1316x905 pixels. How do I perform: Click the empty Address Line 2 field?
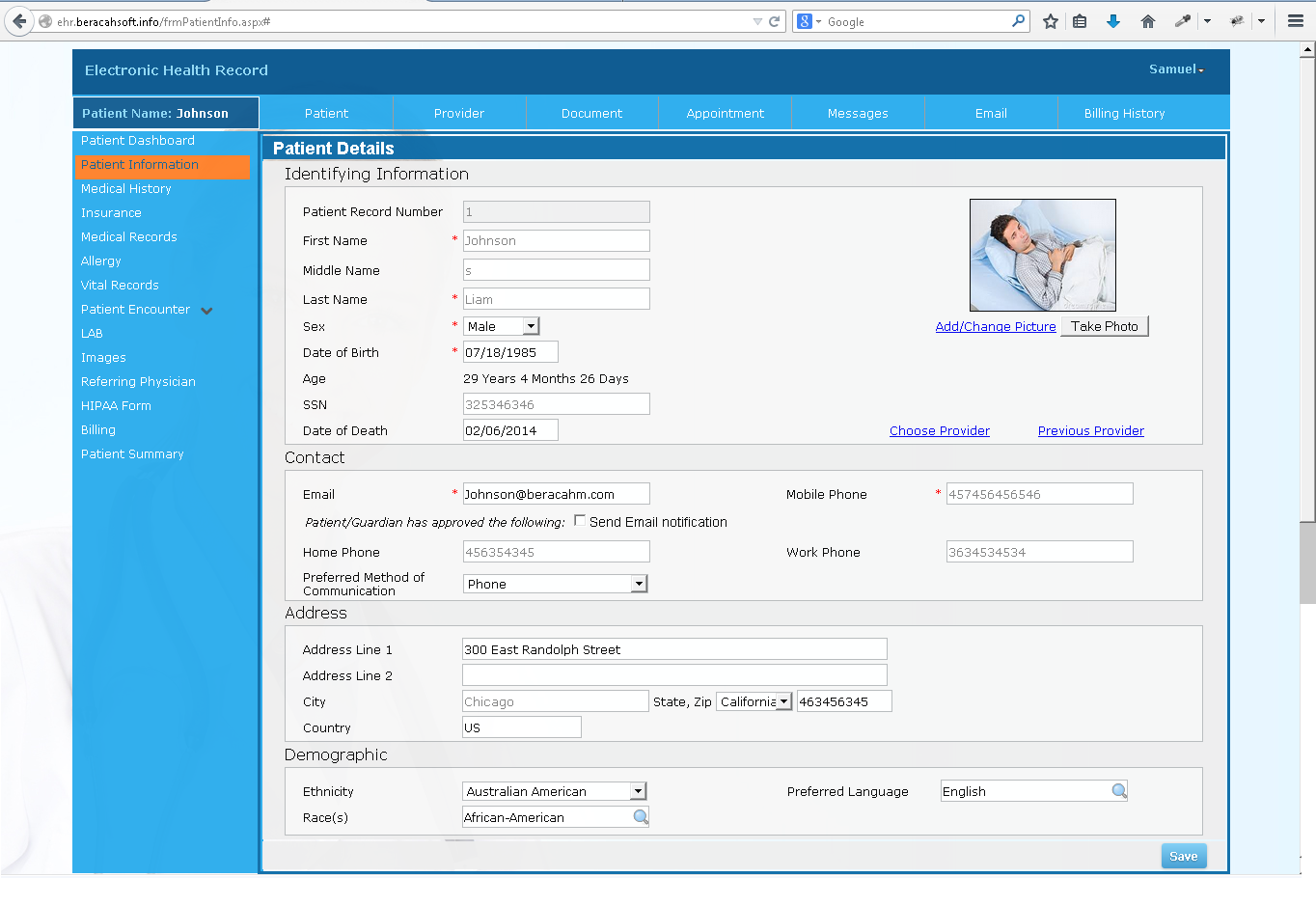pos(674,675)
